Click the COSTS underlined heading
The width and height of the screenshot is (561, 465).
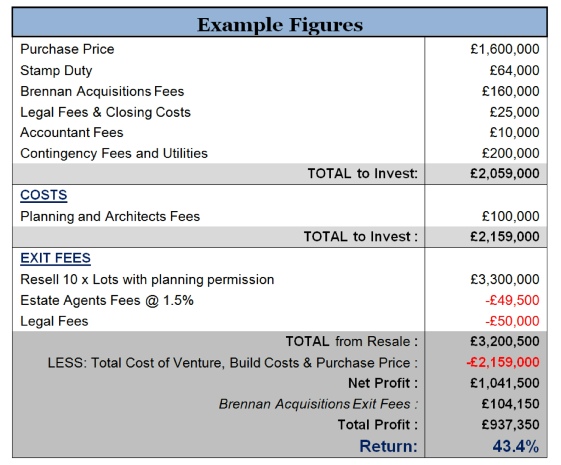[44, 195]
